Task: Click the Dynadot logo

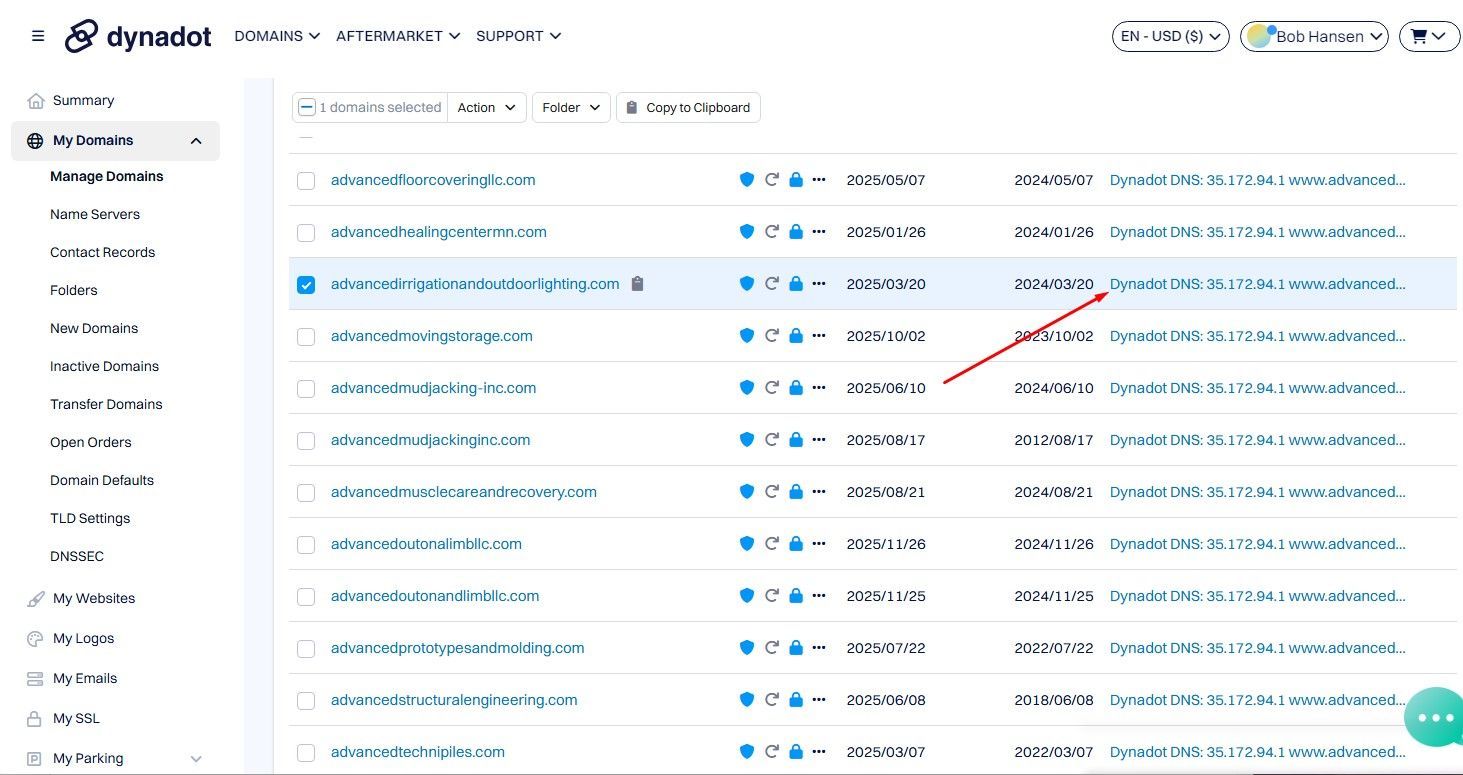Action: [138, 36]
